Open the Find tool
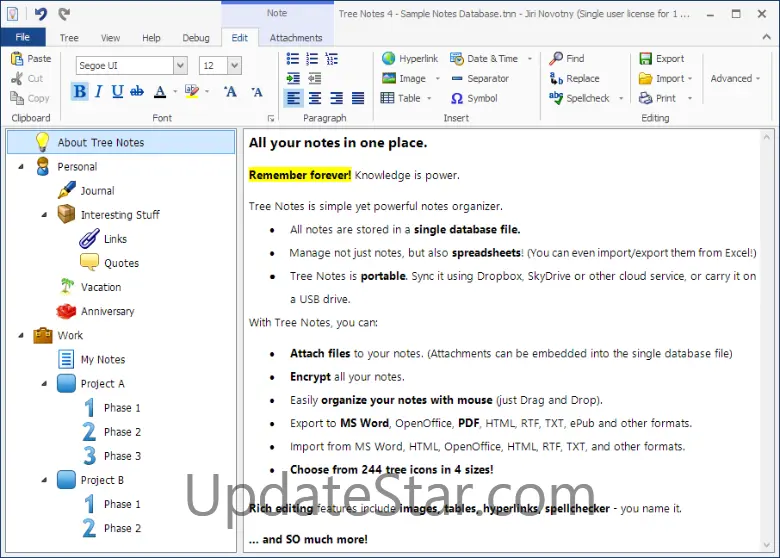The height and width of the screenshot is (558, 780). point(567,59)
